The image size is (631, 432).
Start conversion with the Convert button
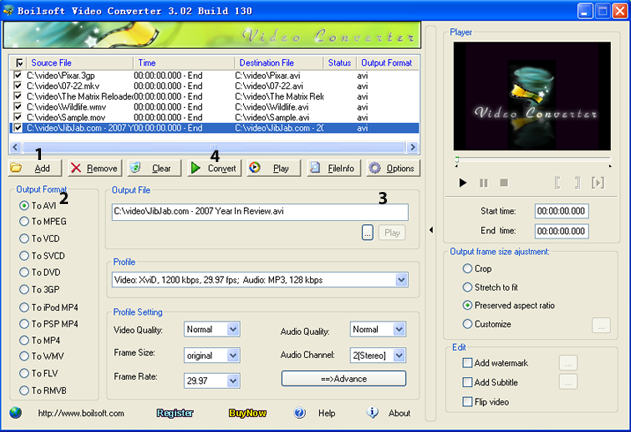(214, 168)
